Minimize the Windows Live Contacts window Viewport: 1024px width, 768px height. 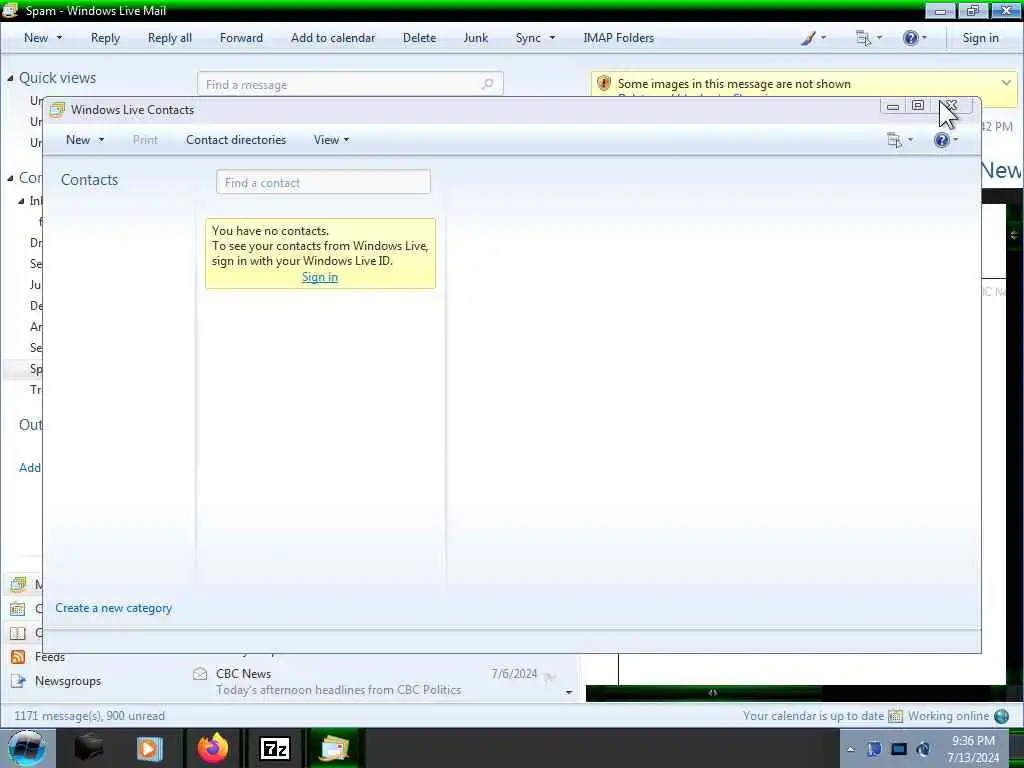893,106
